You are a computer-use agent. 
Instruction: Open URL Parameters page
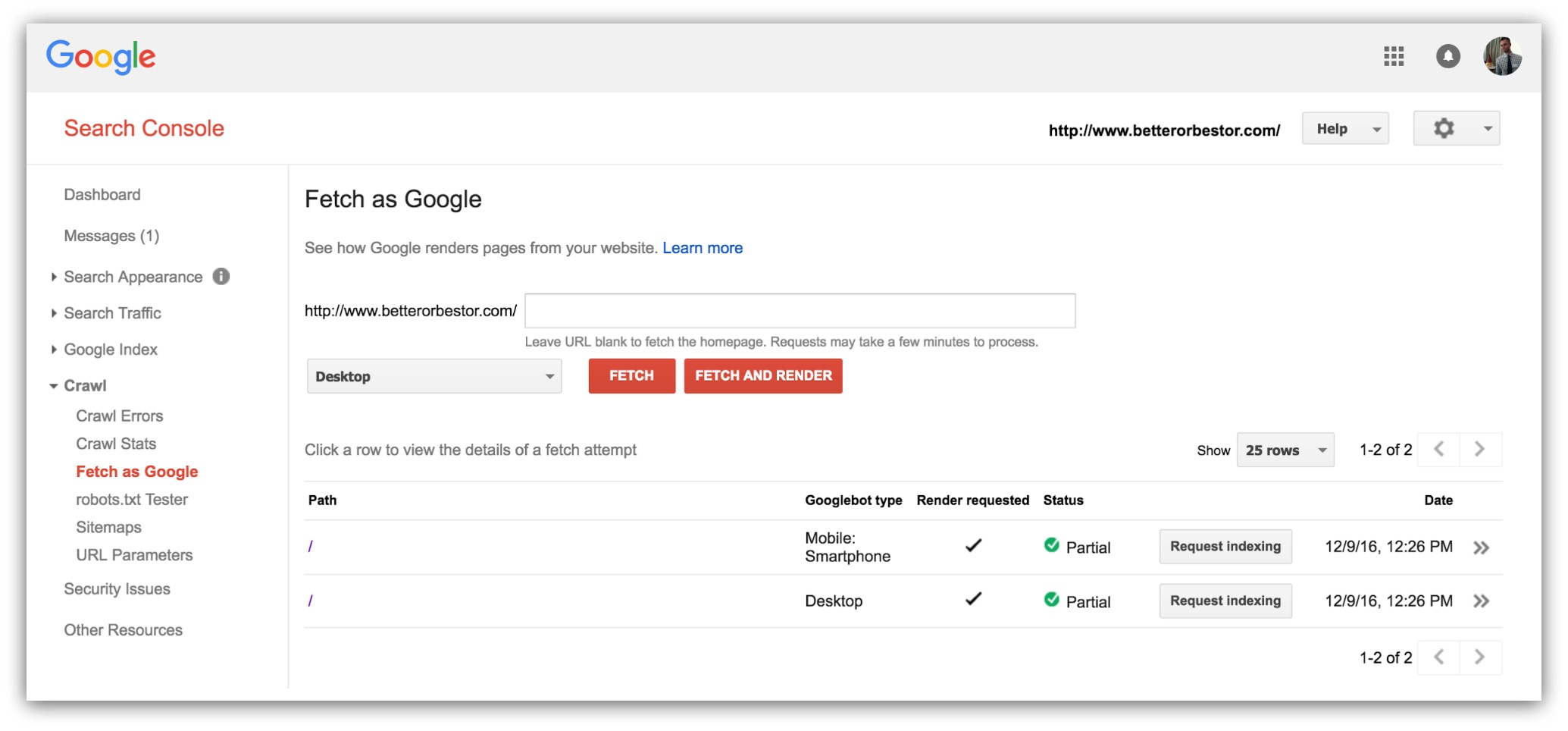pos(134,555)
